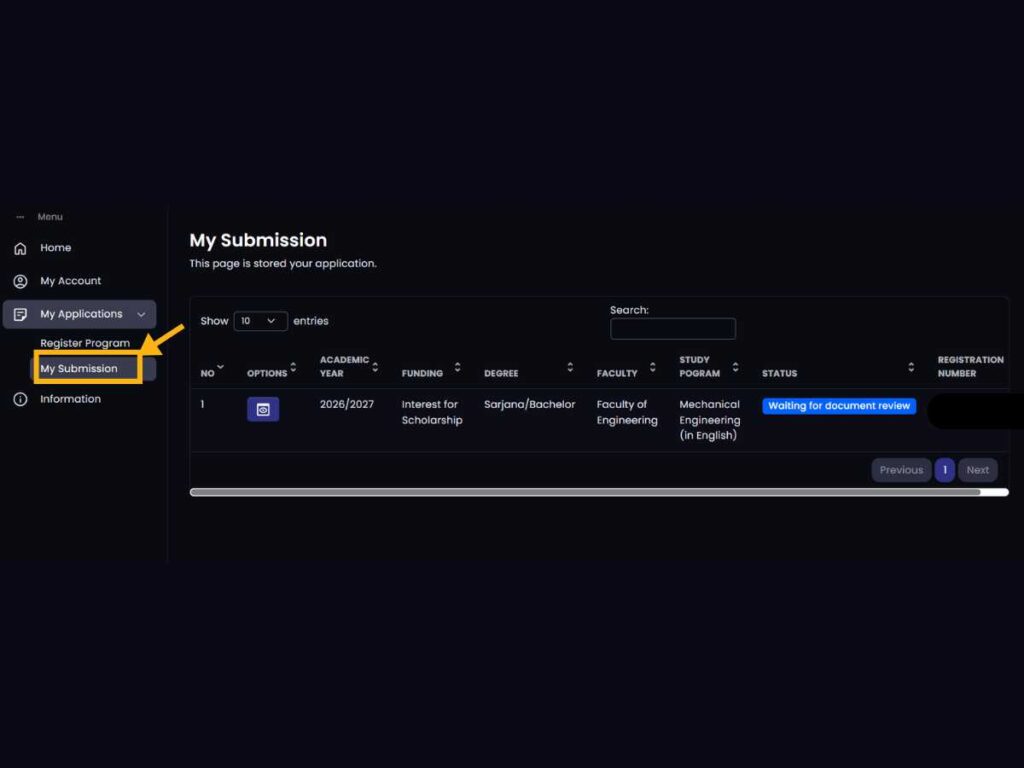The height and width of the screenshot is (768, 1024).
Task: Sort table by the NO column arrow
Action: (x=221, y=367)
